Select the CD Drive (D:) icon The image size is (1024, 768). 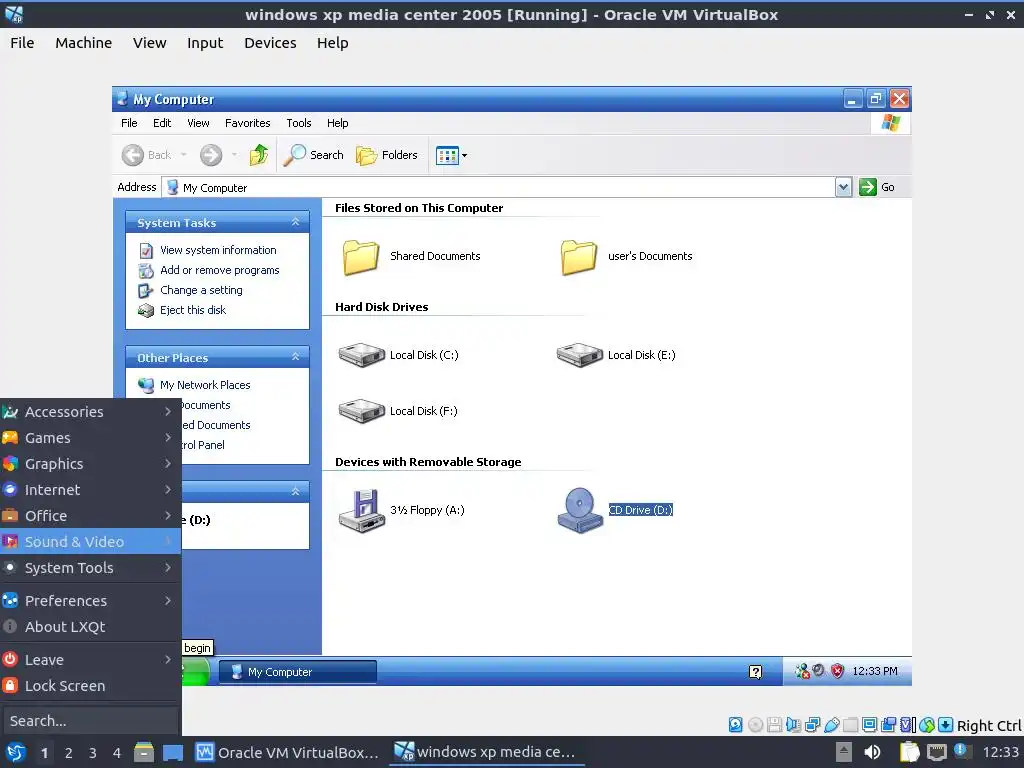click(x=579, y=511)
